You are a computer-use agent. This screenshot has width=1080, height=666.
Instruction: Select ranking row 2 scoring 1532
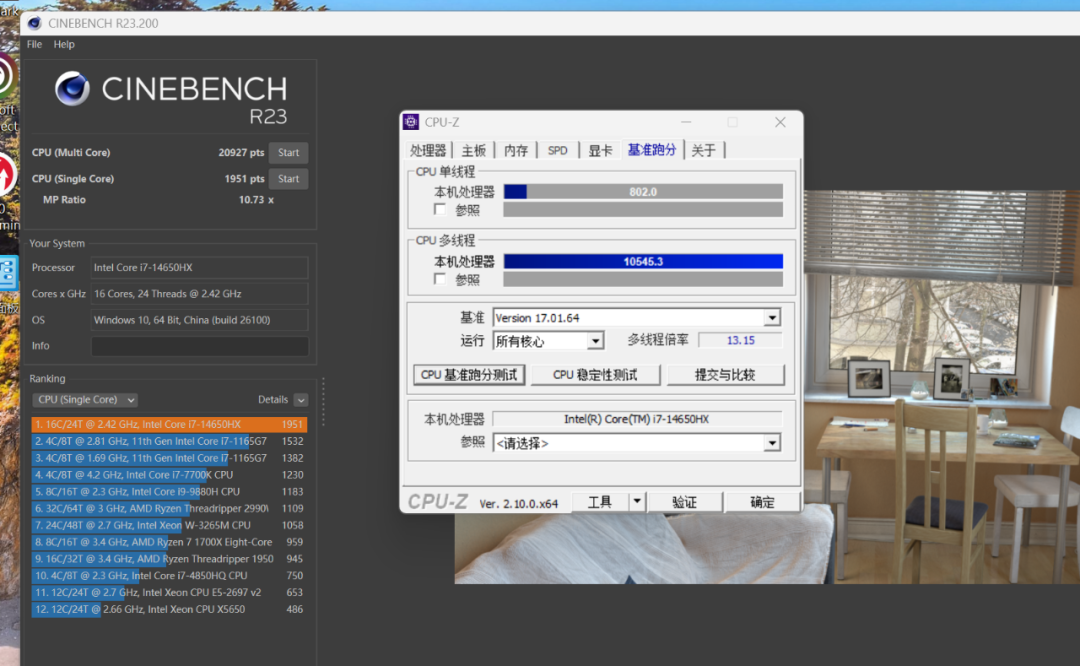click(169, 441)
